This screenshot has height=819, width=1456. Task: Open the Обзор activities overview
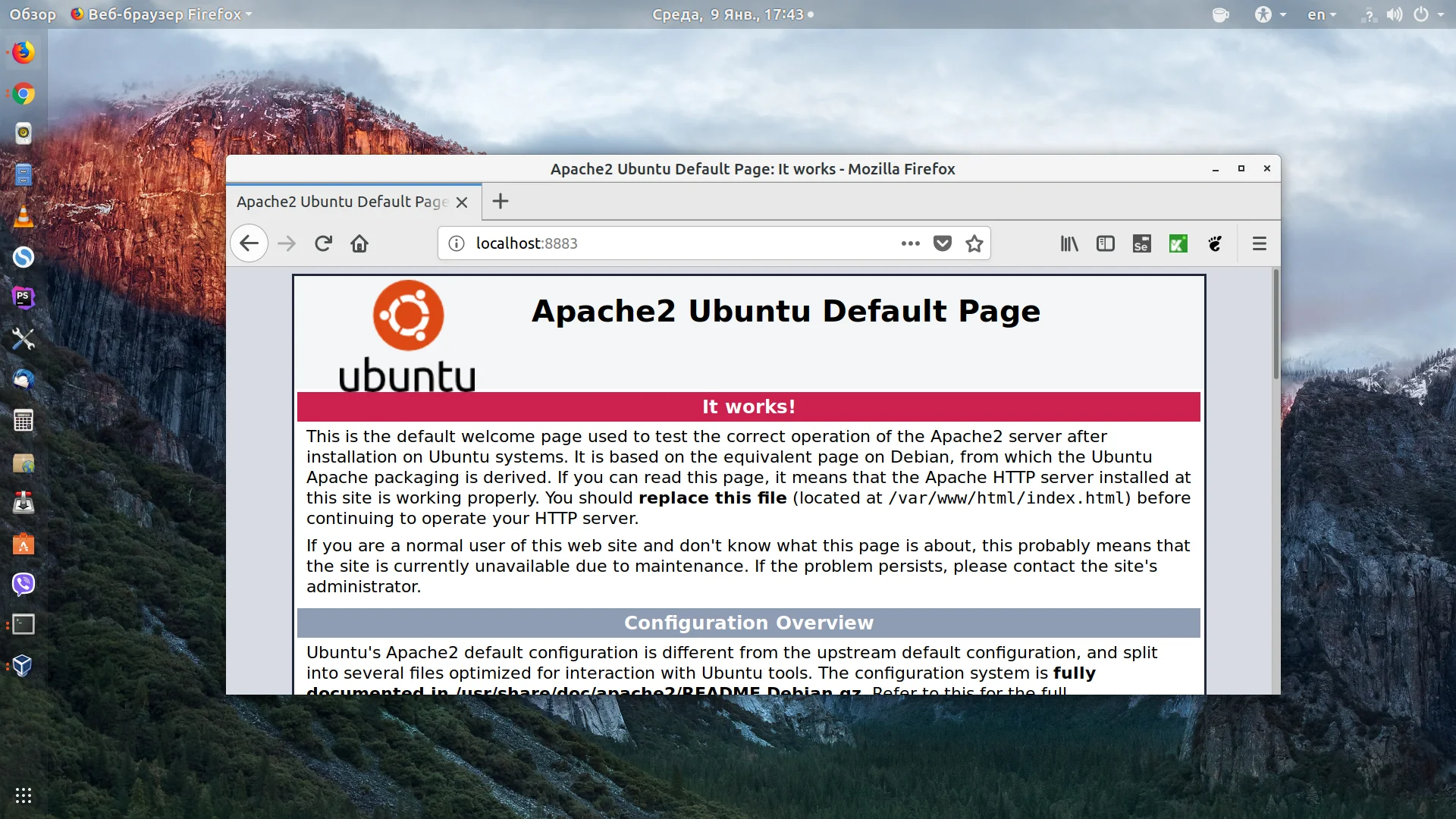click(33, 14)
